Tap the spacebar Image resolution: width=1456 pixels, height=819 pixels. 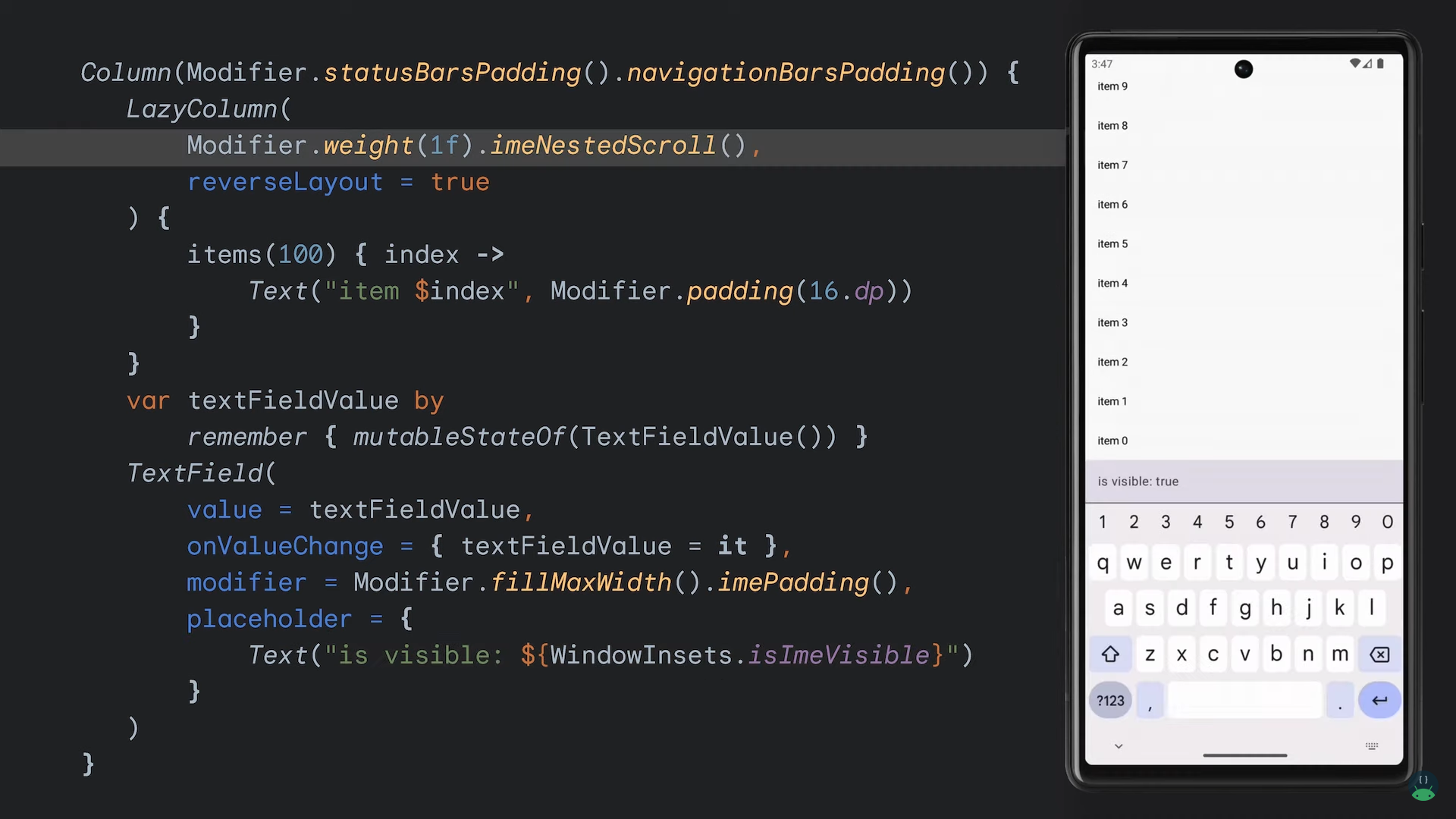click(x=1244, y=700)
